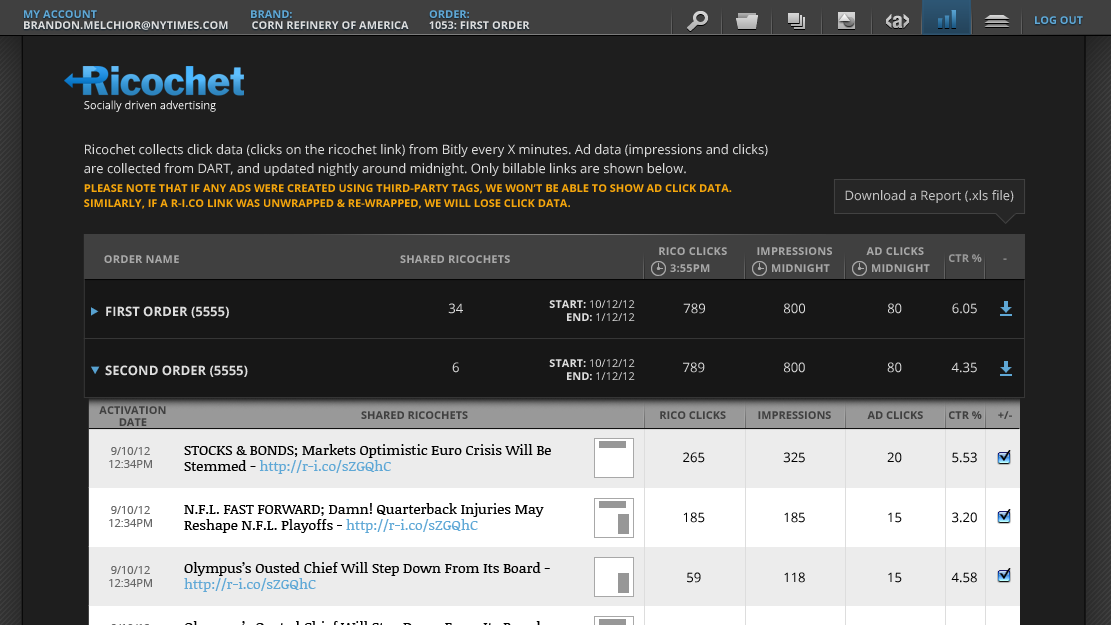The image size is (1111, 625).
Task: Click ad placement thumbnail for Olympus row
Action: pyautogui.click(x=614, y=577)
